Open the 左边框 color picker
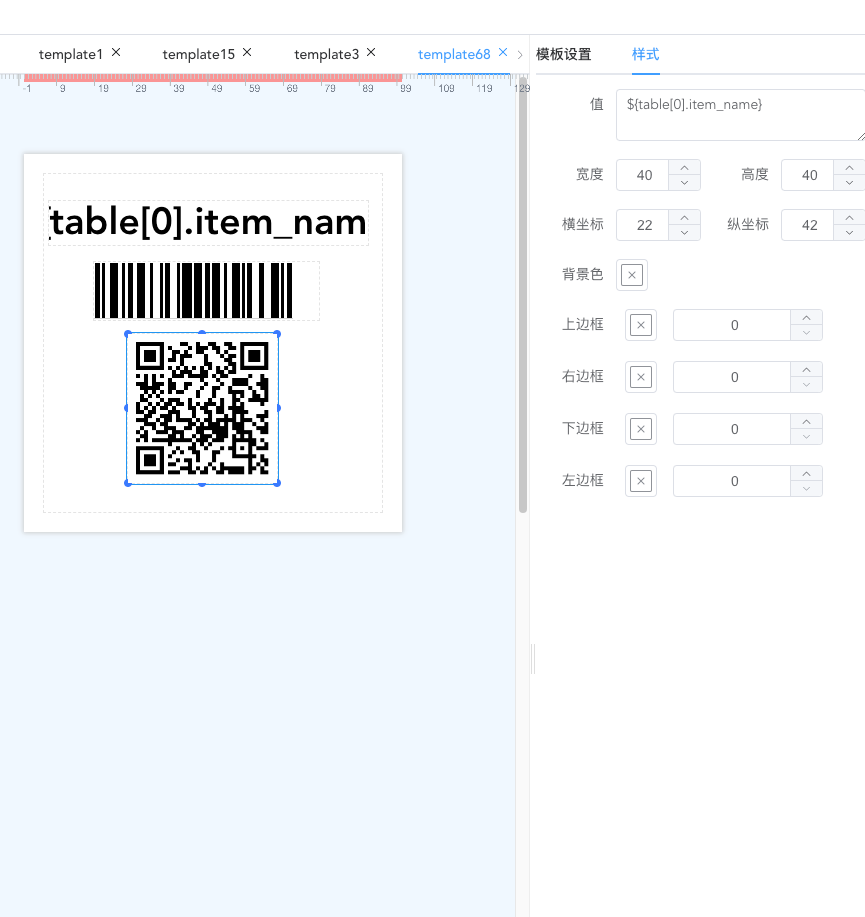The height and width of the screenshot is (917, 865). click(641, 481)
